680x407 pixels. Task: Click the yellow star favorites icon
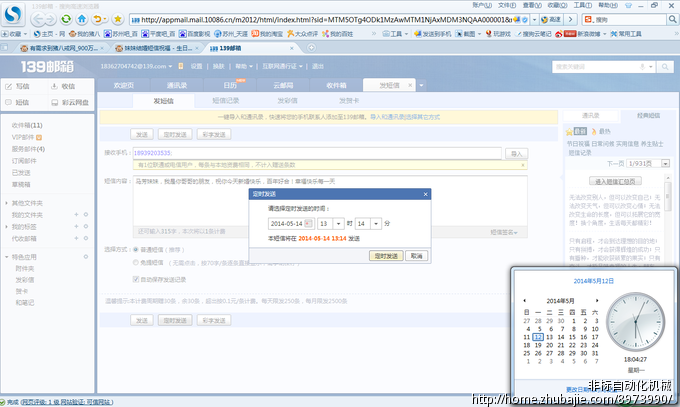click(118, 19)
